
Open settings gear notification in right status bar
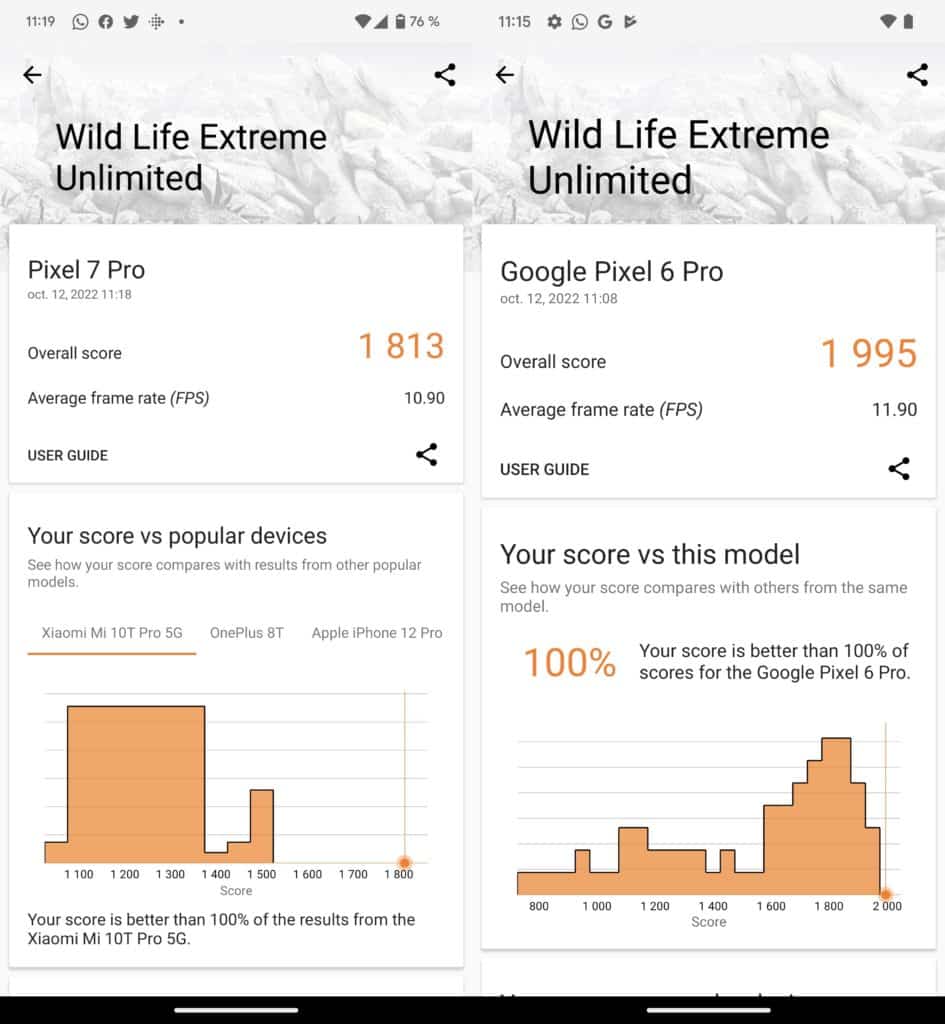(x=554, y=22)
